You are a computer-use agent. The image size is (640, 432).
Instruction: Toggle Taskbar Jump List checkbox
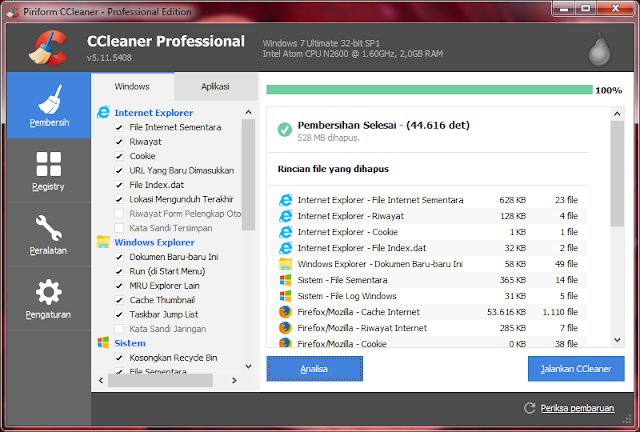click(119, 314)
